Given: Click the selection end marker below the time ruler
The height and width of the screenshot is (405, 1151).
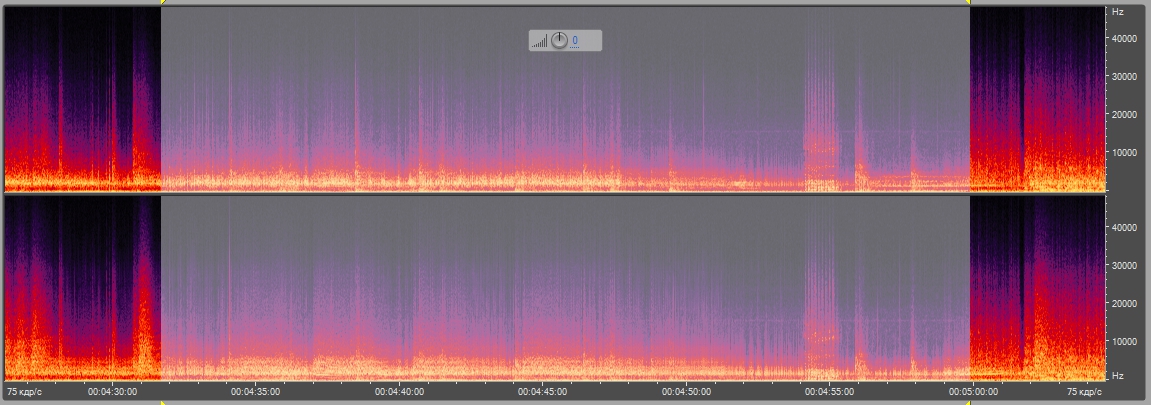Looking at the screenshot, I should [x=969, y=402].
